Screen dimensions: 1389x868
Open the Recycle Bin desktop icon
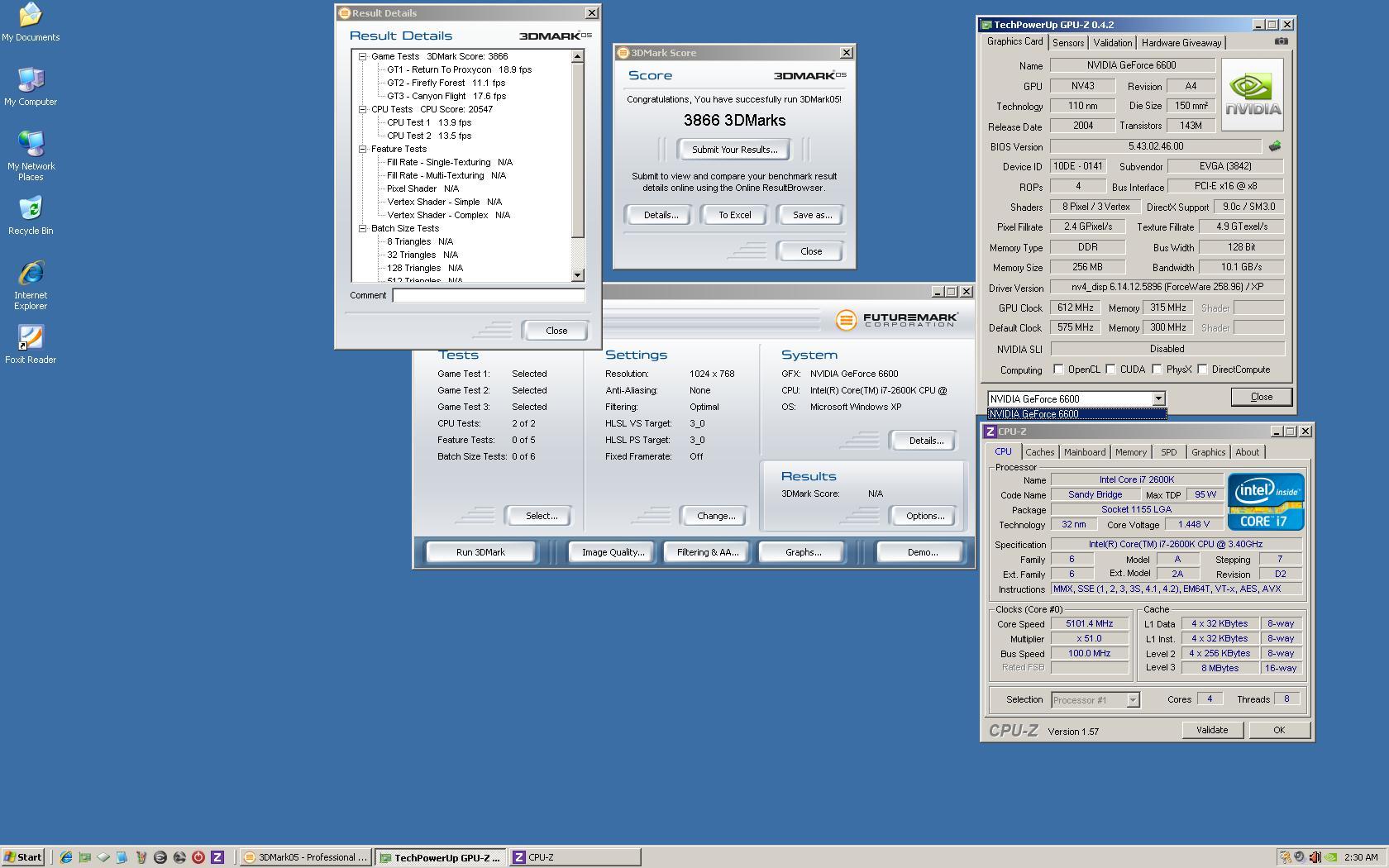31,216
